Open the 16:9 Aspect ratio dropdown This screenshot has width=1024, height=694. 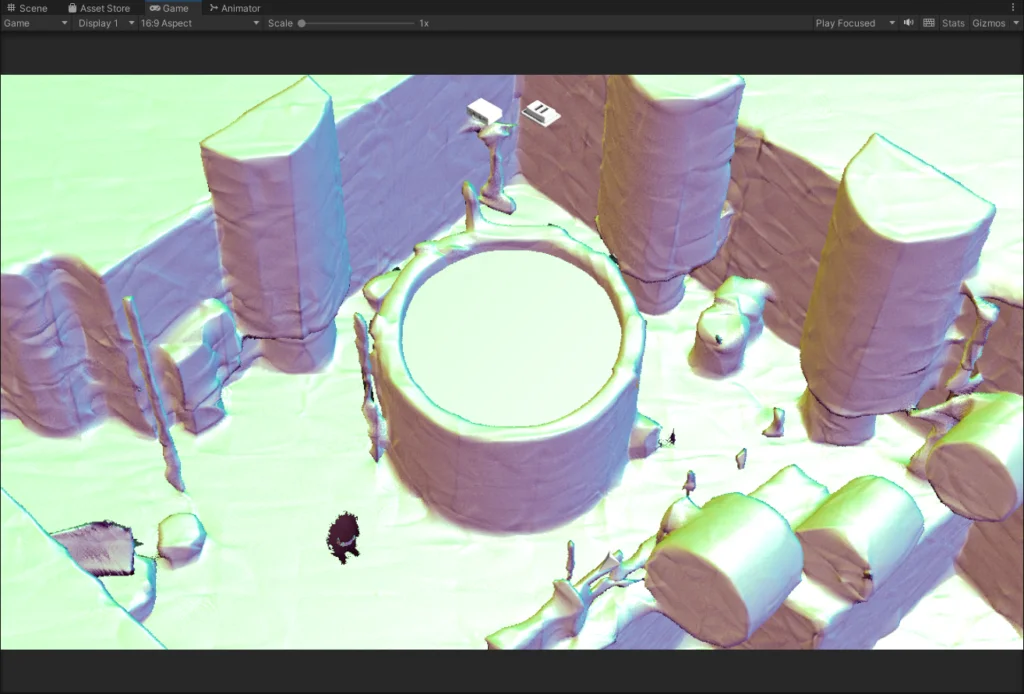tap(199, 23)
